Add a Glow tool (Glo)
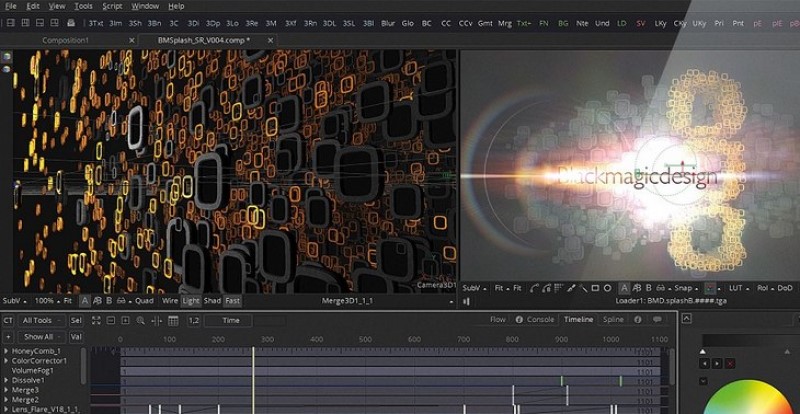Screen dimensions: 800x414 click(x=408, y=23)
